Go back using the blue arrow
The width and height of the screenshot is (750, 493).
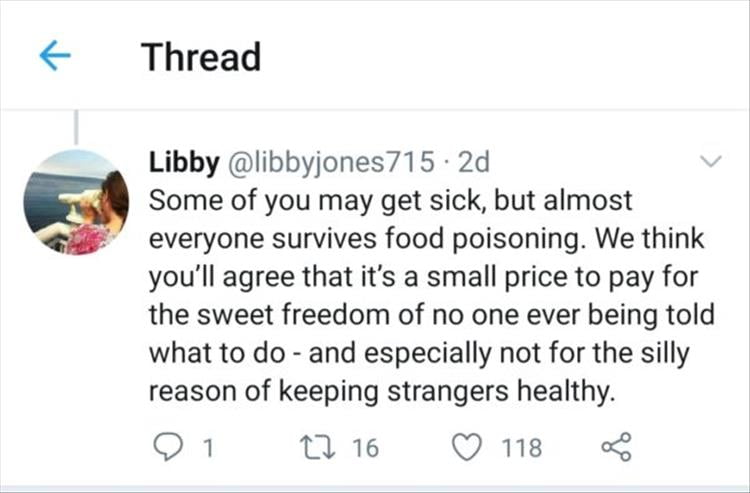pos(54,56)
